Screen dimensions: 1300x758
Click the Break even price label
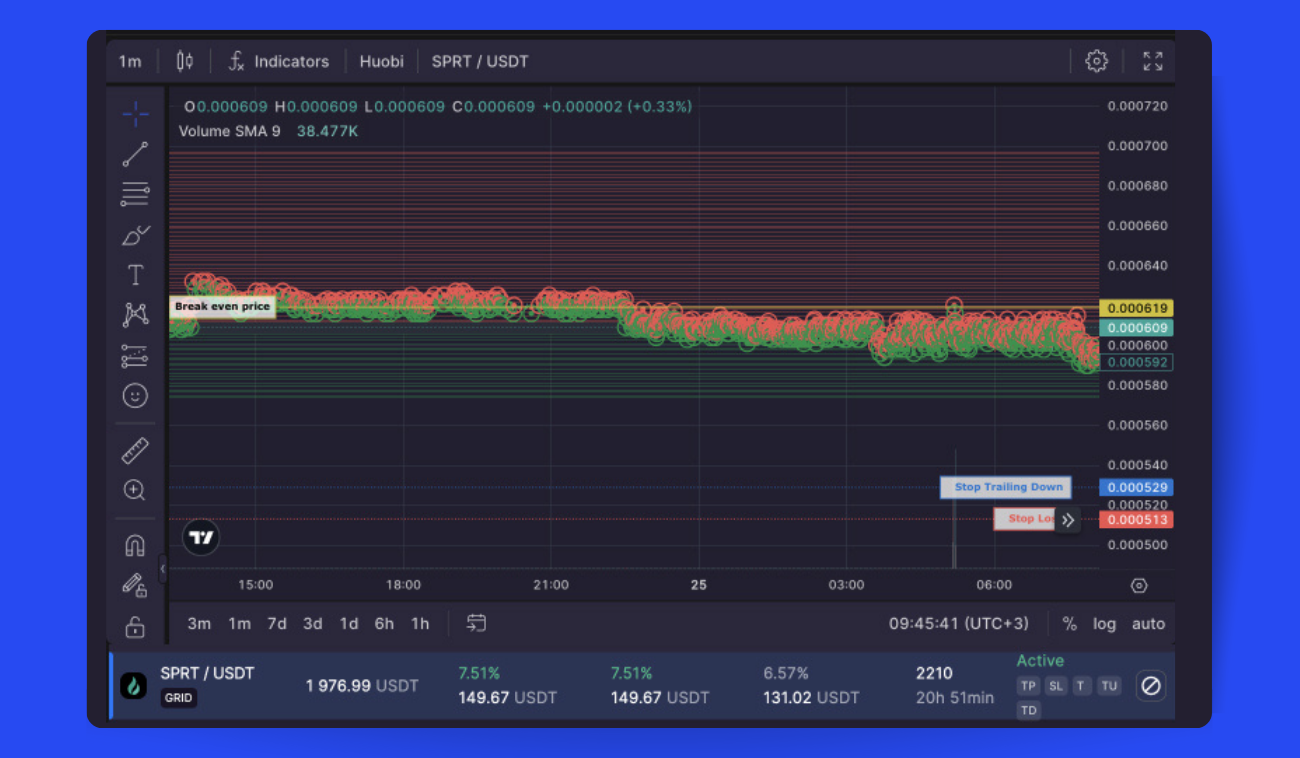tap(222, 307)
